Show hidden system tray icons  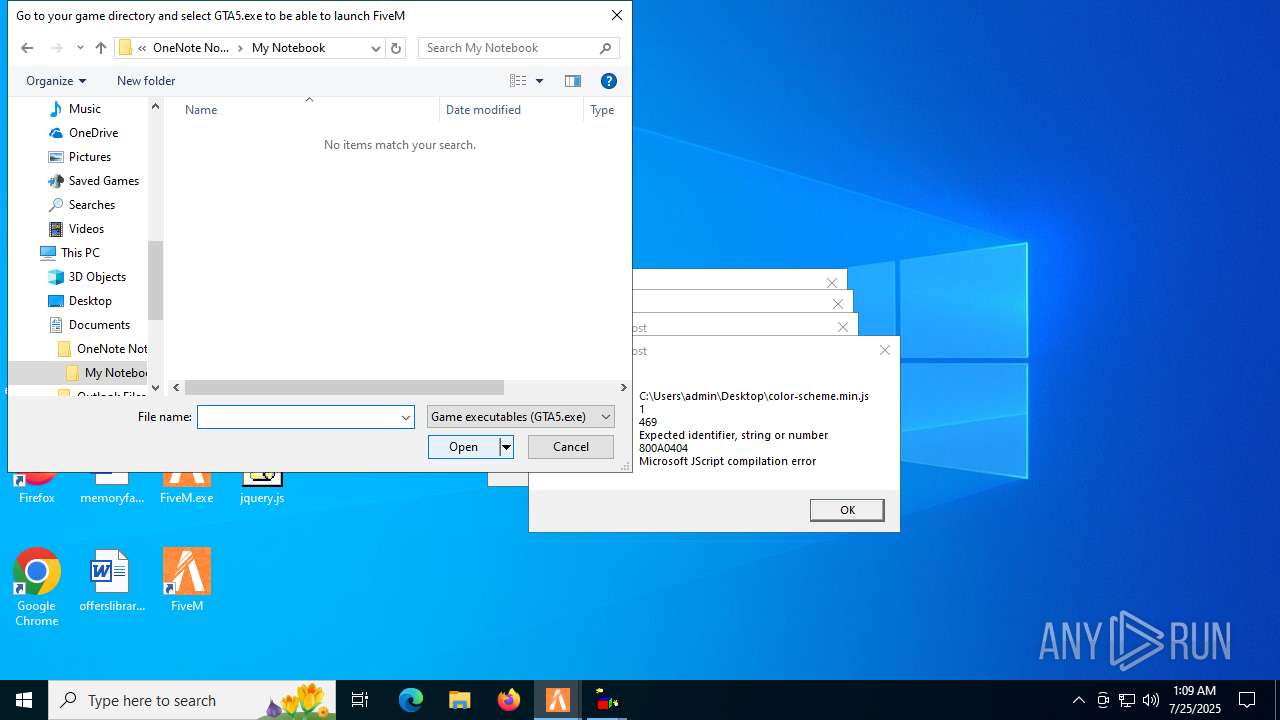pyautogui.click(x=1078, y=700)
